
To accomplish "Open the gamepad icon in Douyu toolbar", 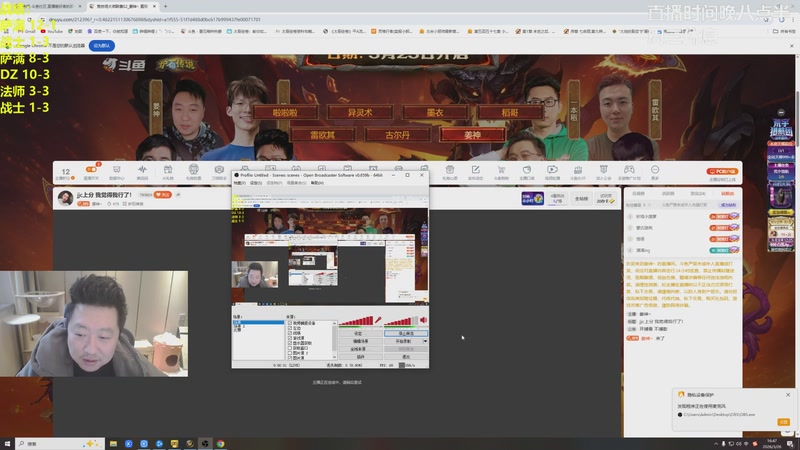I will (x=629, y=170).
